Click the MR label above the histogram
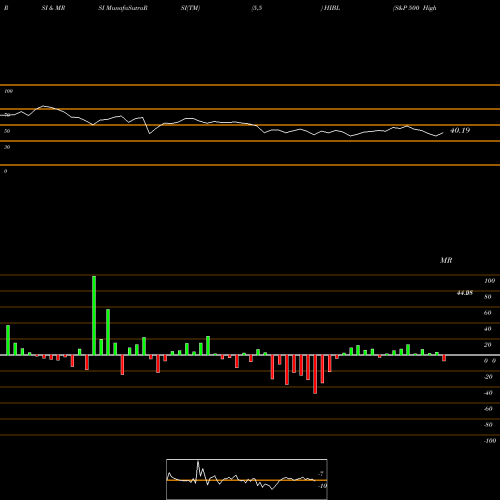 tap(446, 260)
